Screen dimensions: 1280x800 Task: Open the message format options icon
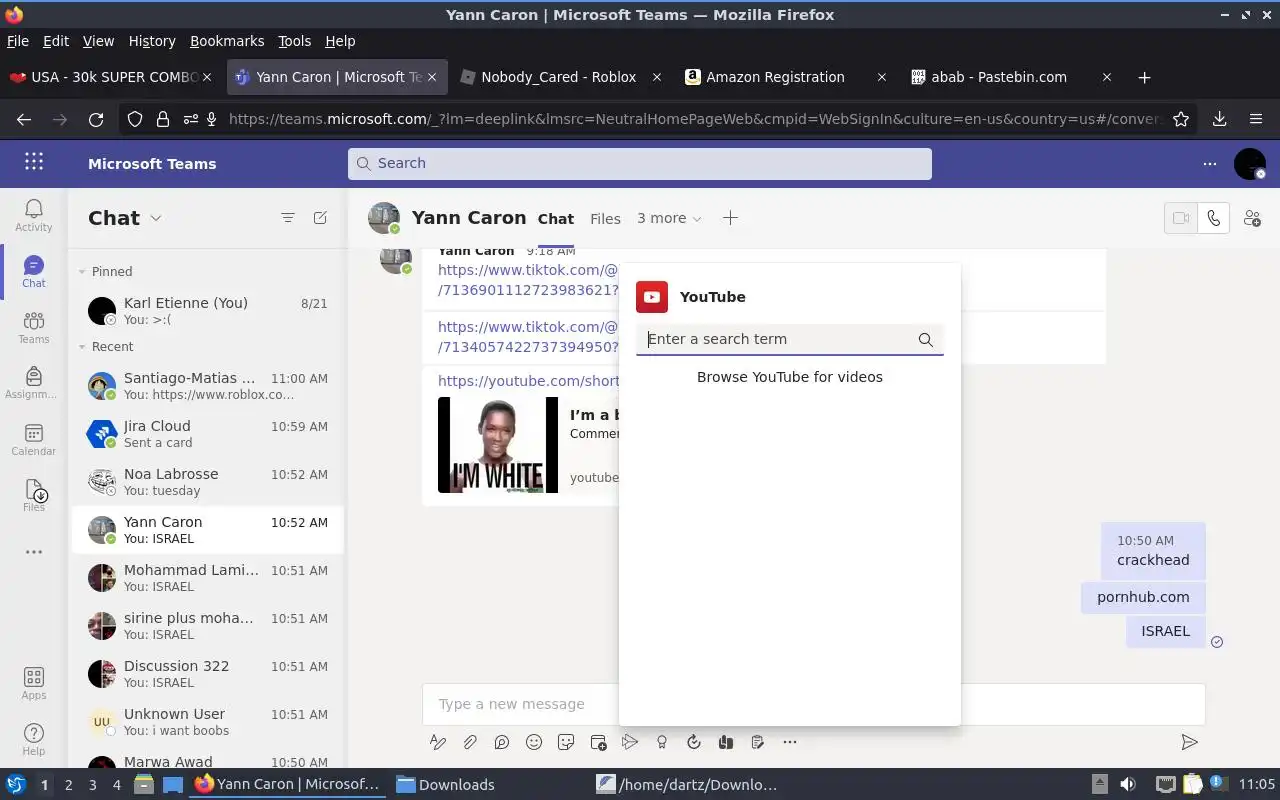[437, 742]
